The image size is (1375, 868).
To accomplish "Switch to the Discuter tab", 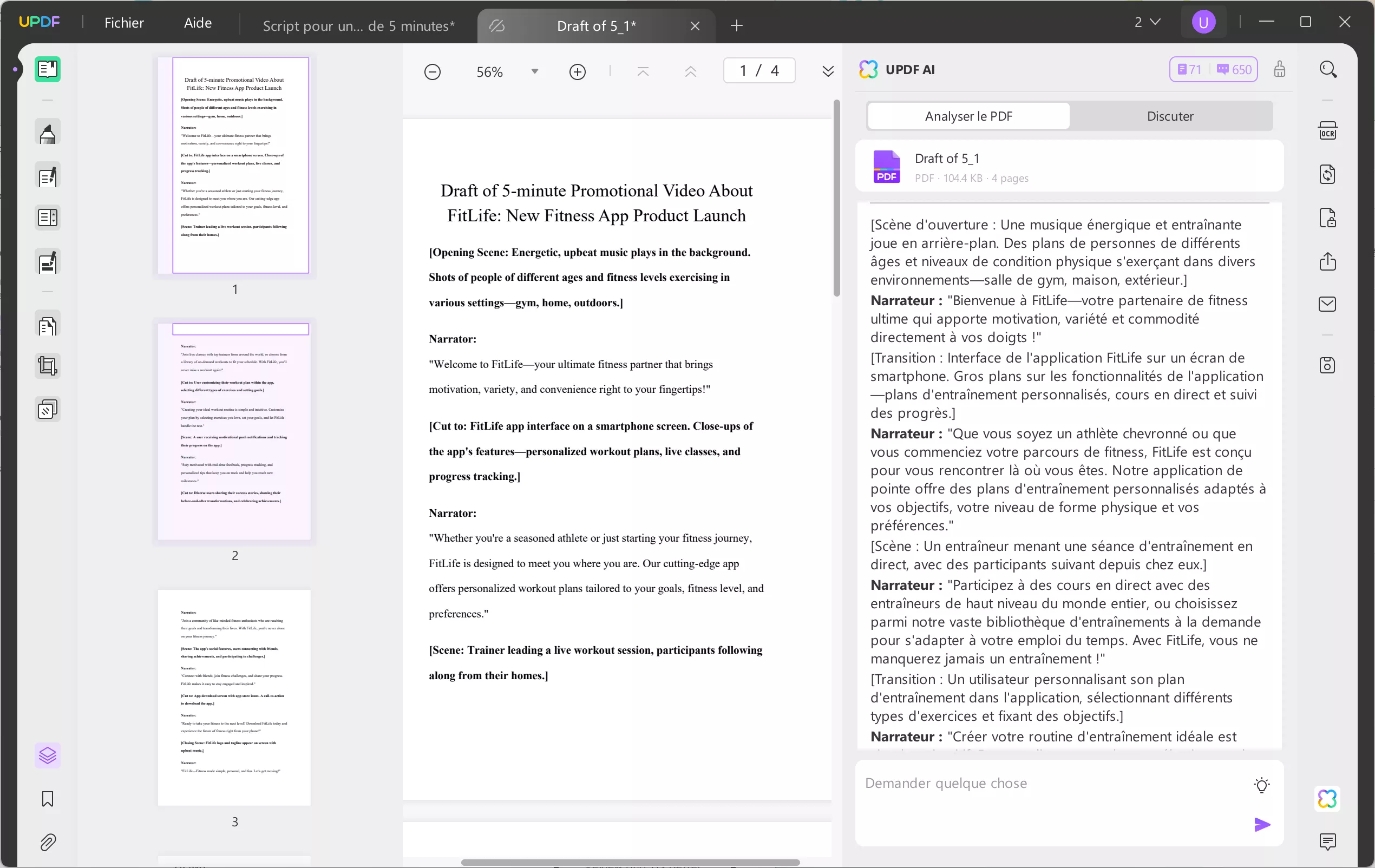I will 1170,116.
